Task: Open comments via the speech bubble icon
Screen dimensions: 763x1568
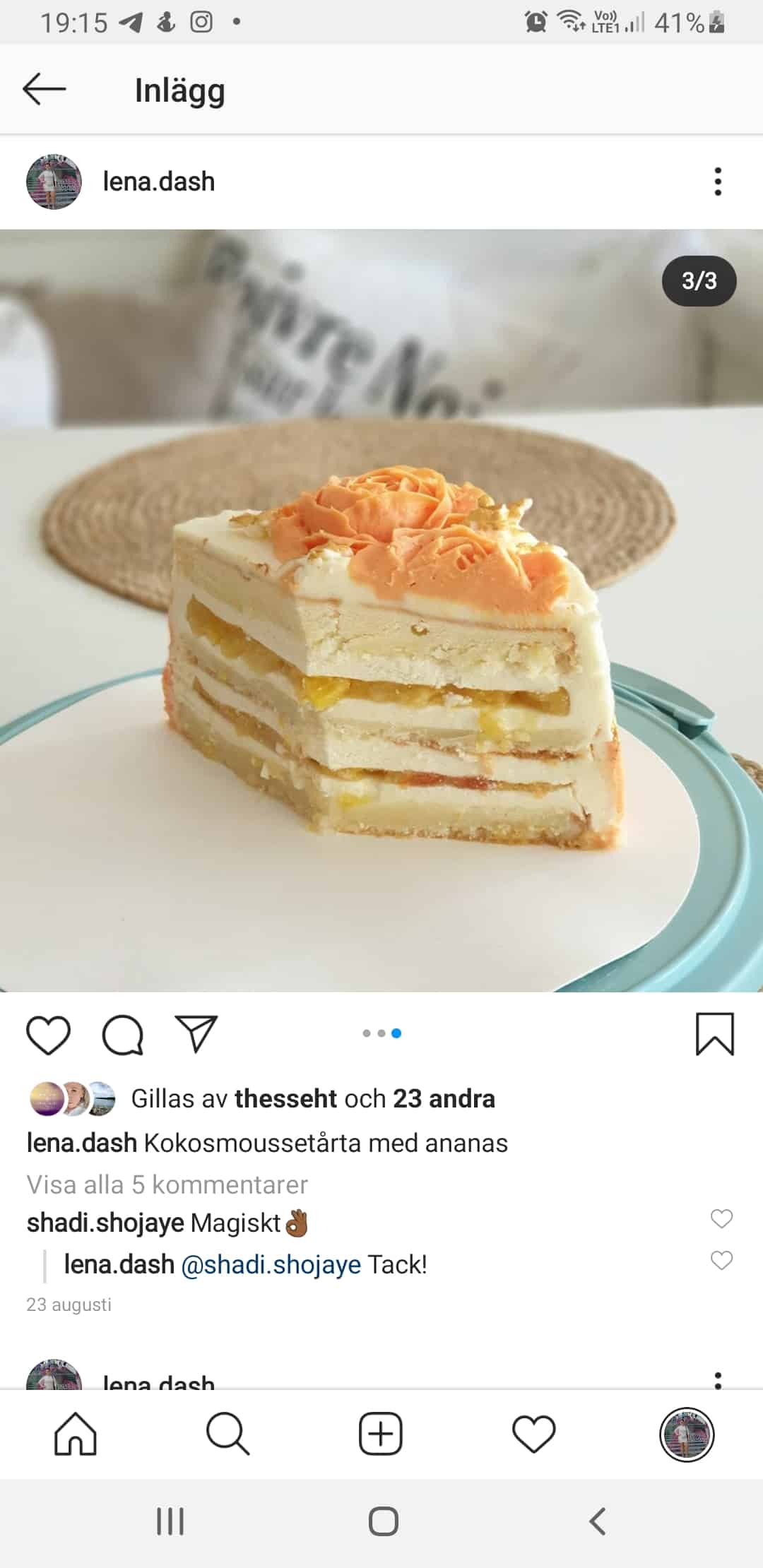Action: click(x=123, y=1035)
